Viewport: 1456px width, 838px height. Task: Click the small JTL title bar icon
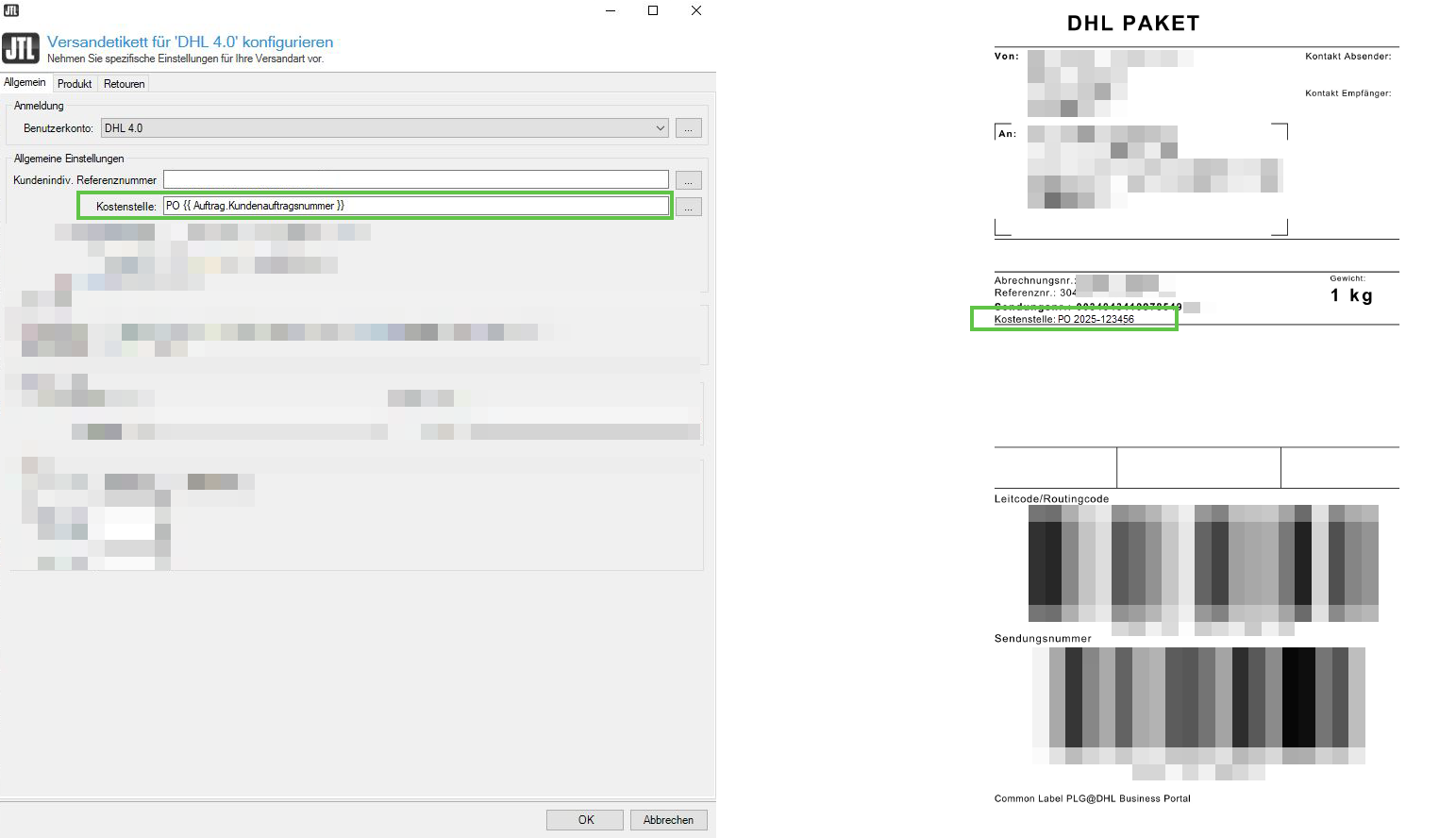click(11, 10)
